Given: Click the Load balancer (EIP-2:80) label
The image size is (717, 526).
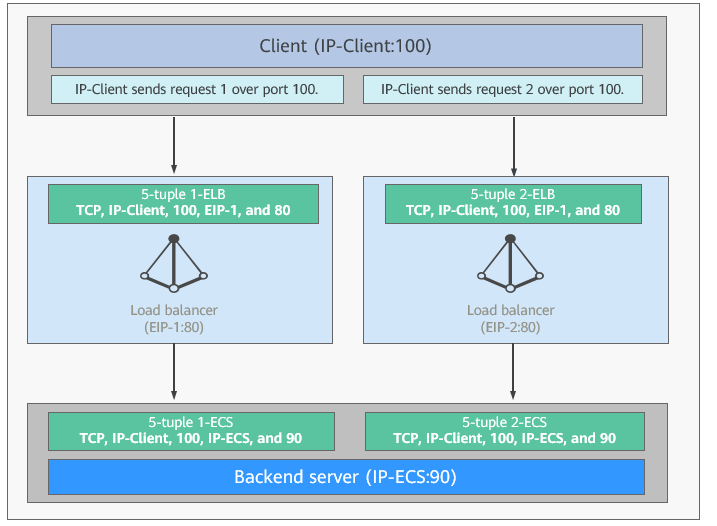Looking at the screenshot, I should point(510,319).
